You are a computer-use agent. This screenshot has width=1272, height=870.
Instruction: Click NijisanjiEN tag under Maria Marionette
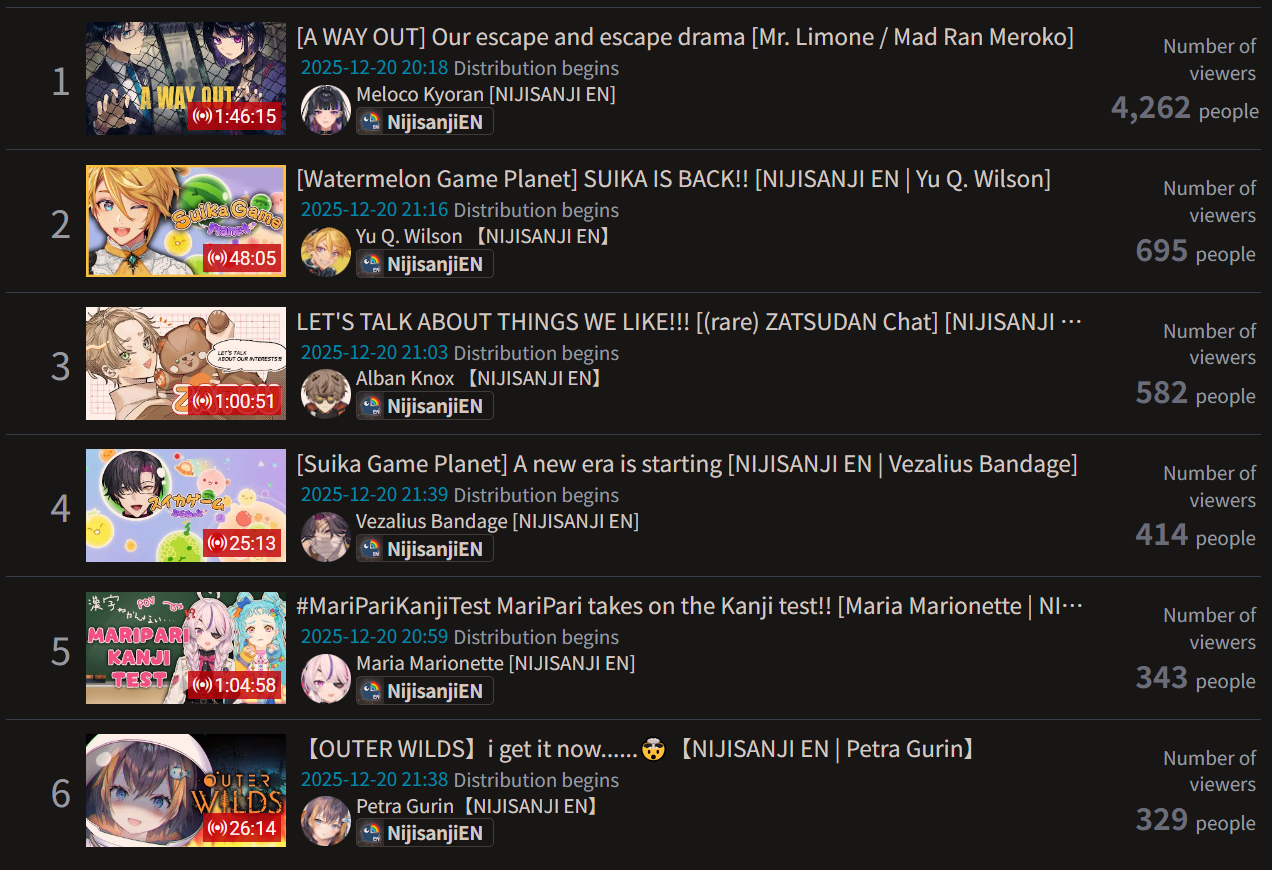coord(425,691)
